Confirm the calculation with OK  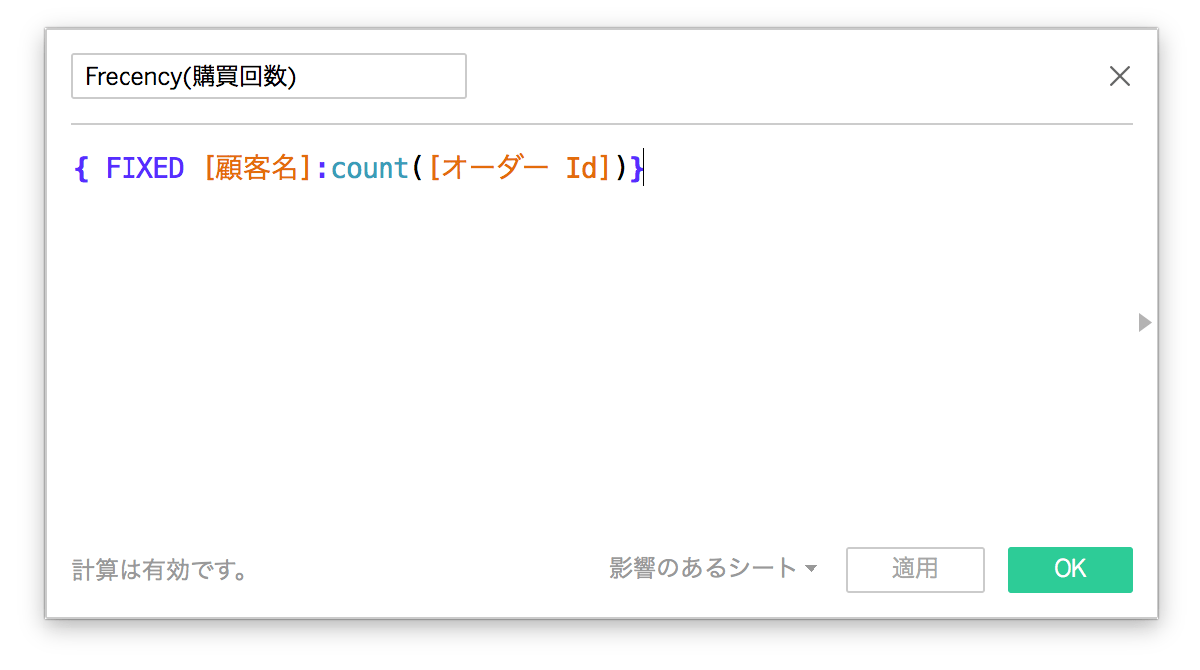pos(1069,569)
